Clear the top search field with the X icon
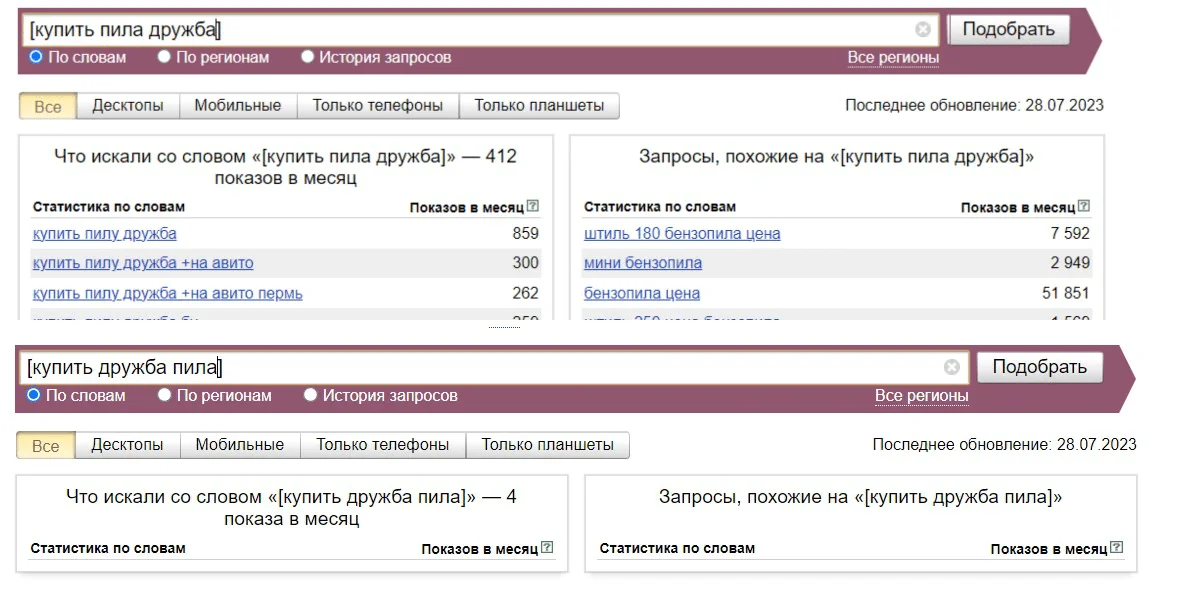Image resolution: width=1200 pixels, height=600 pixels. (922, 30)
